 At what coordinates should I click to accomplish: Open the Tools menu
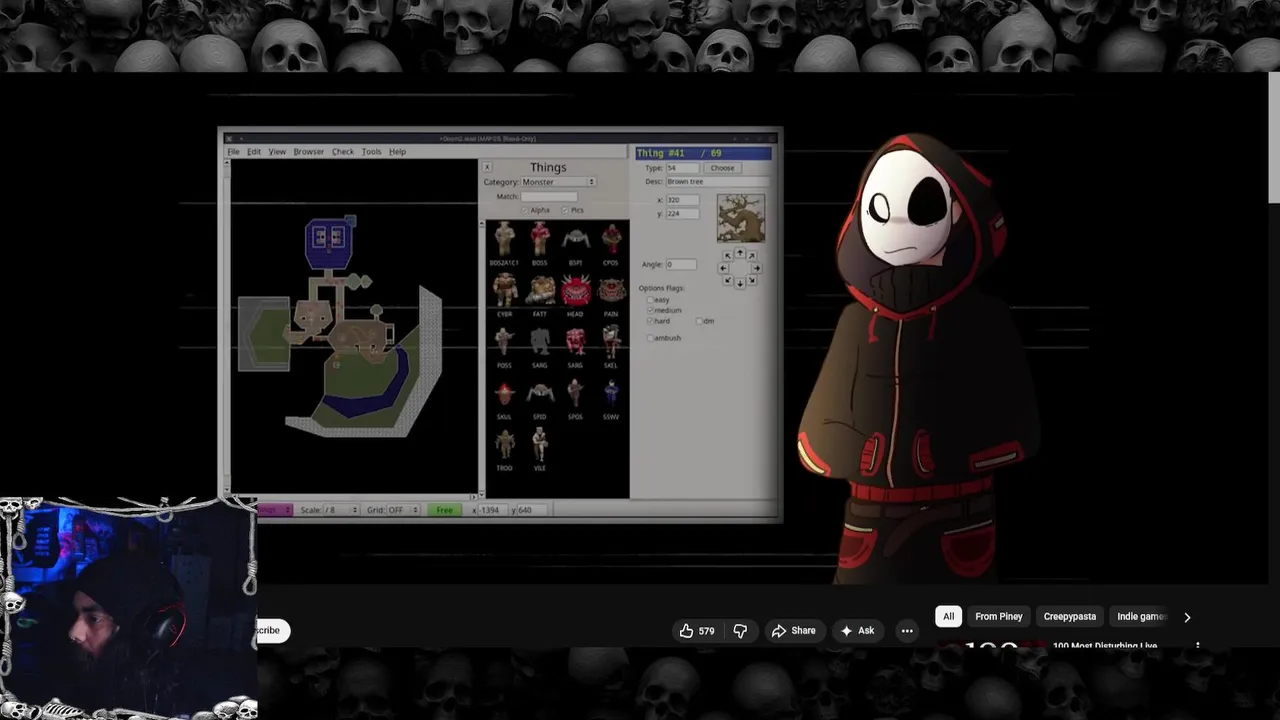[371, 152]
